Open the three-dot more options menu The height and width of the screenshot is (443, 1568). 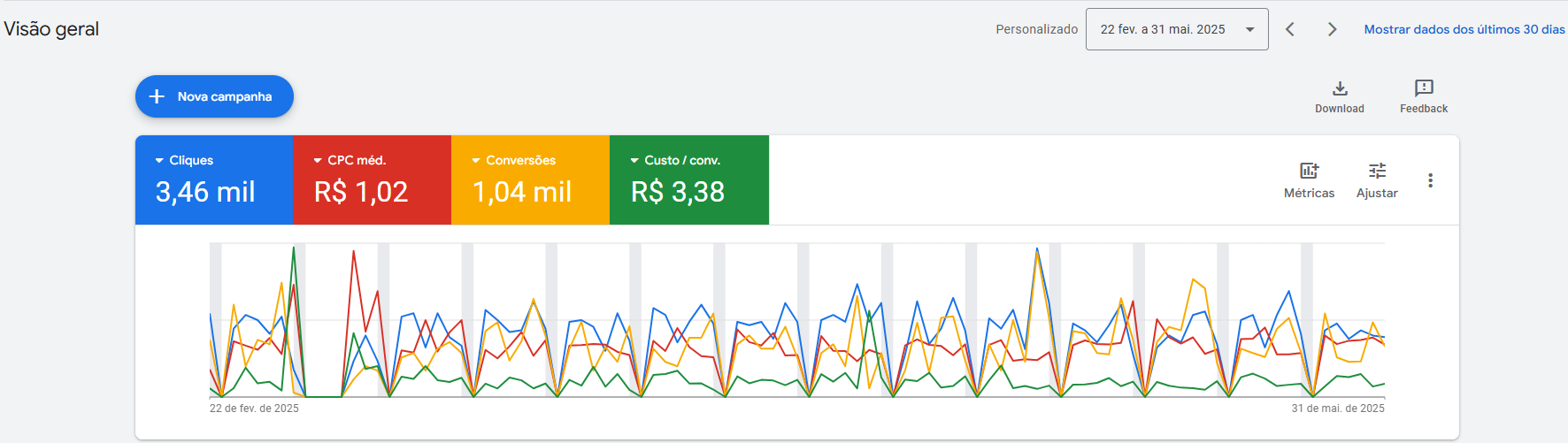coord(1430,180)
